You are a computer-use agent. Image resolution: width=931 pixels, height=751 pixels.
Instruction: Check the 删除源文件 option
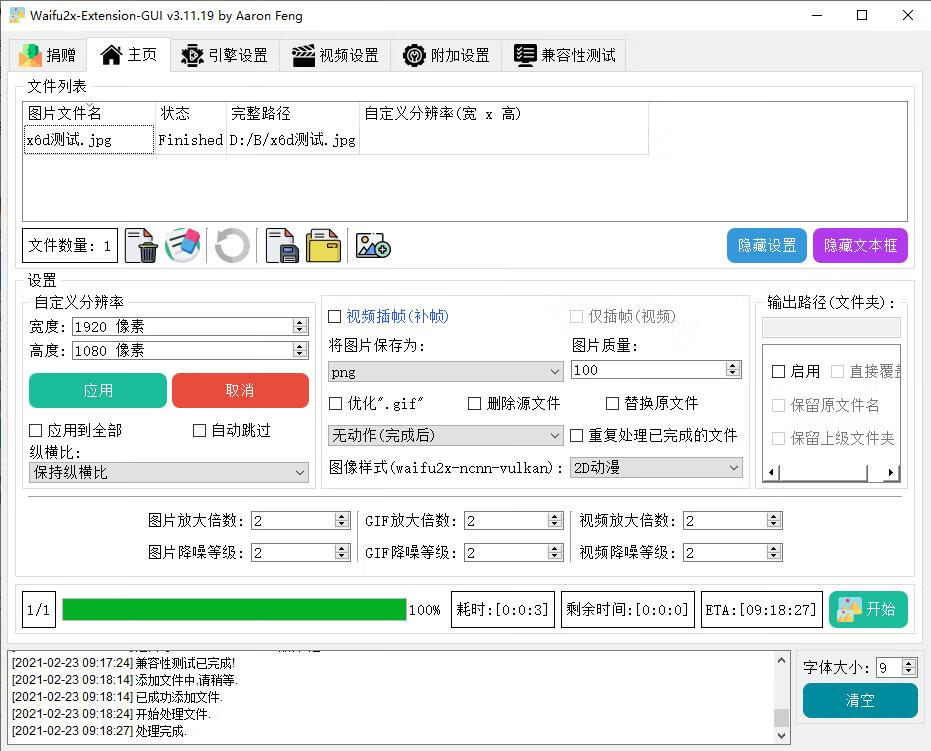(475, 404)
